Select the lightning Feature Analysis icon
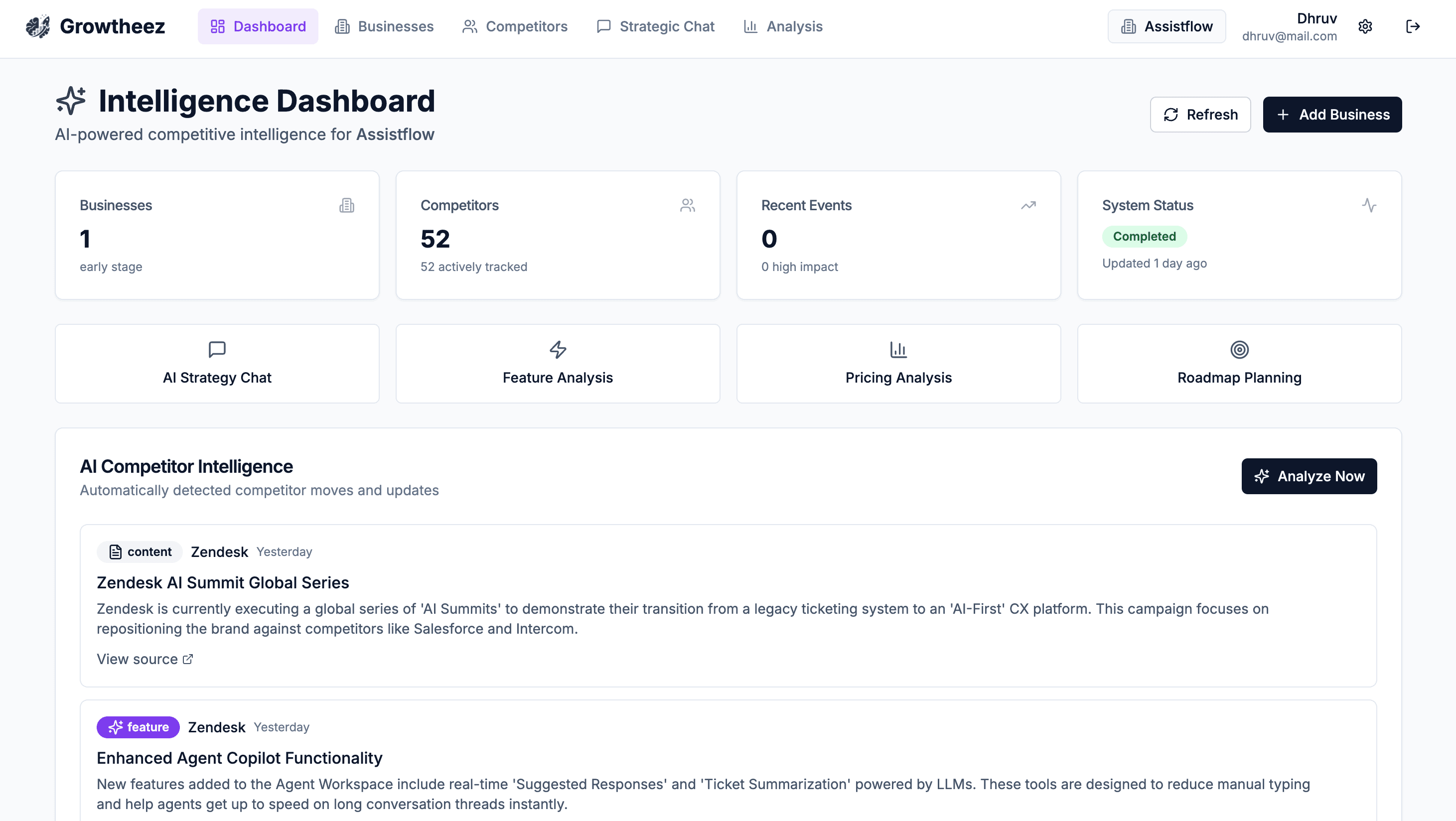 (x=557, y=350)
